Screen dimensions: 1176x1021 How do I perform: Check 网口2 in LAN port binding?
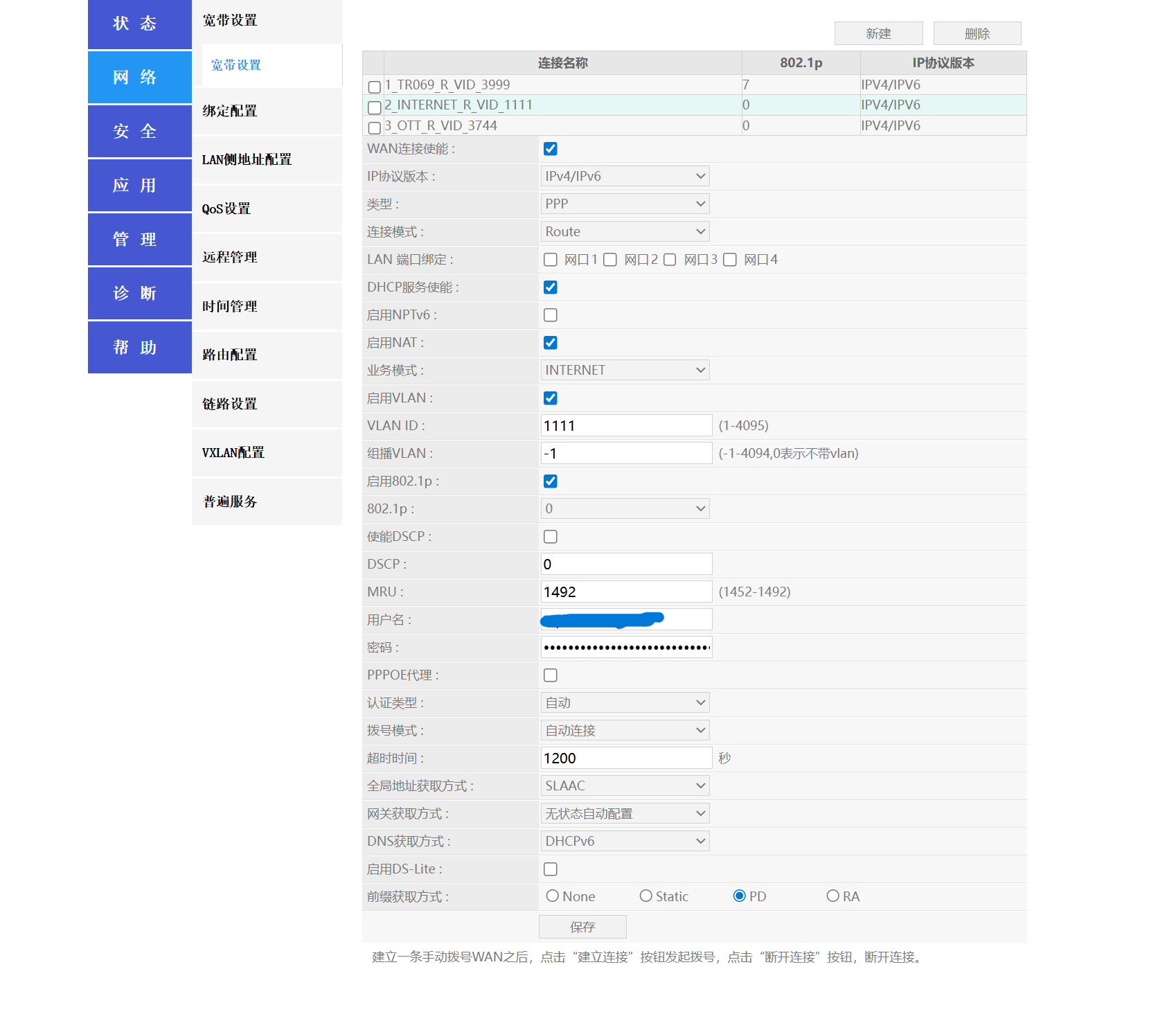[x=610, y=260]
